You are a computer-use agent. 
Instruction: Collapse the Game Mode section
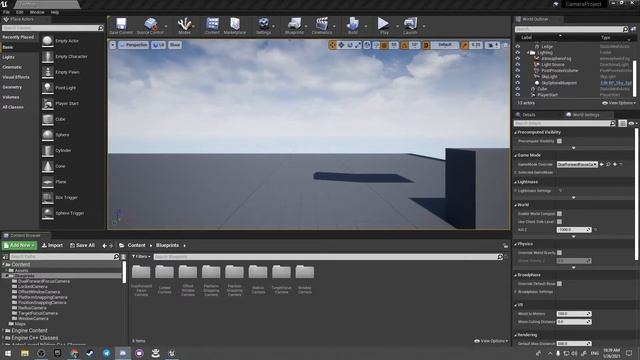point(516,156)
